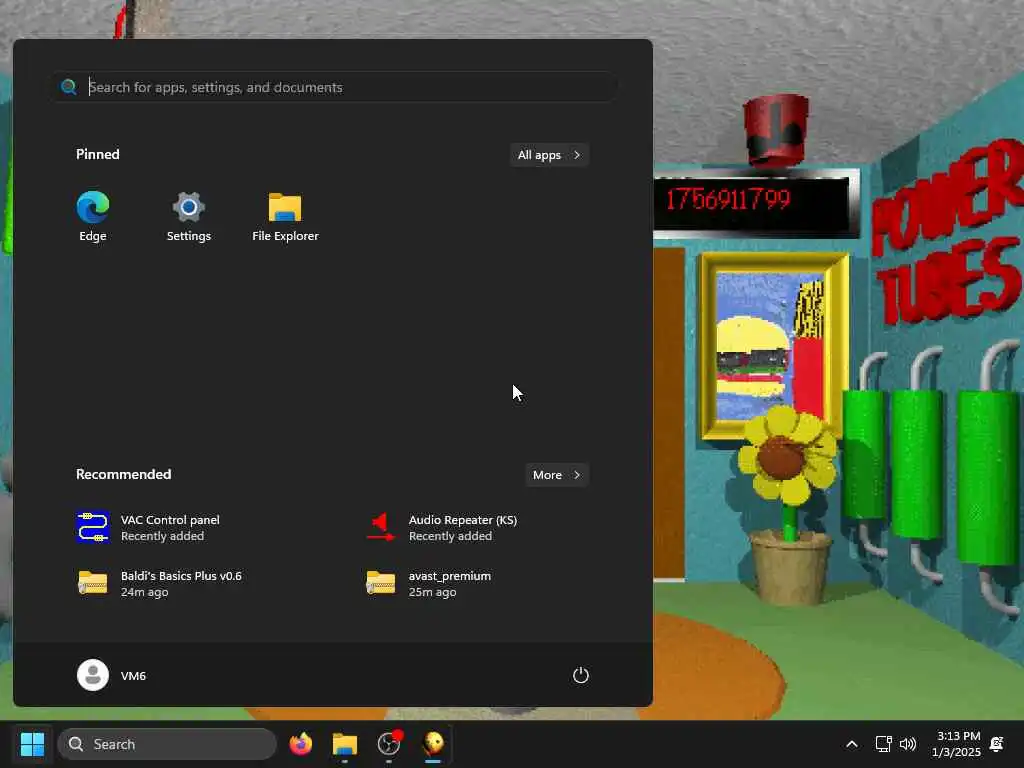The height and width of the screenshot is (768, 1024).
Task: Click the 'Recommended' heading text
Action: [x=123, y=474]
